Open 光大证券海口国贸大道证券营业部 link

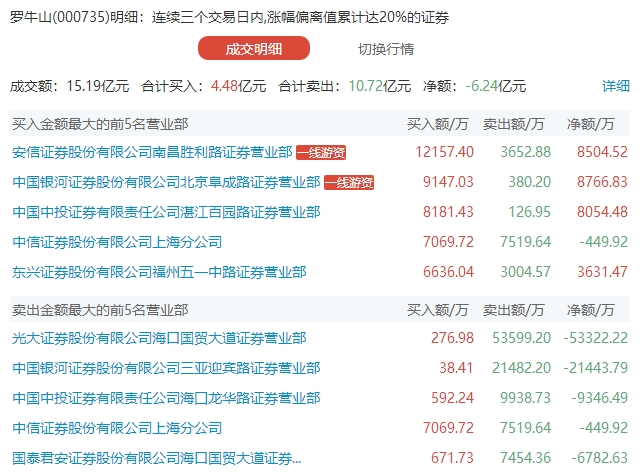point(159,338)
